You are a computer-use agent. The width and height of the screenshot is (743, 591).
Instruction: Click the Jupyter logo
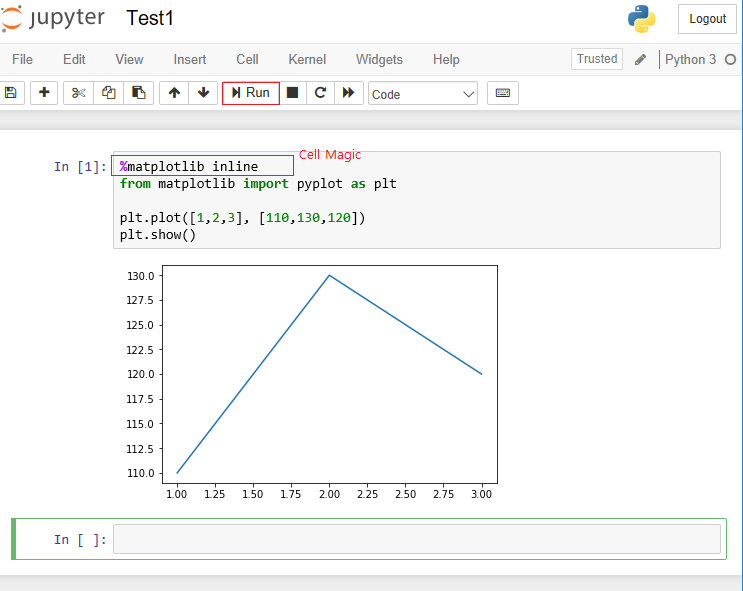pyautogui.click(x=52, y=18)
